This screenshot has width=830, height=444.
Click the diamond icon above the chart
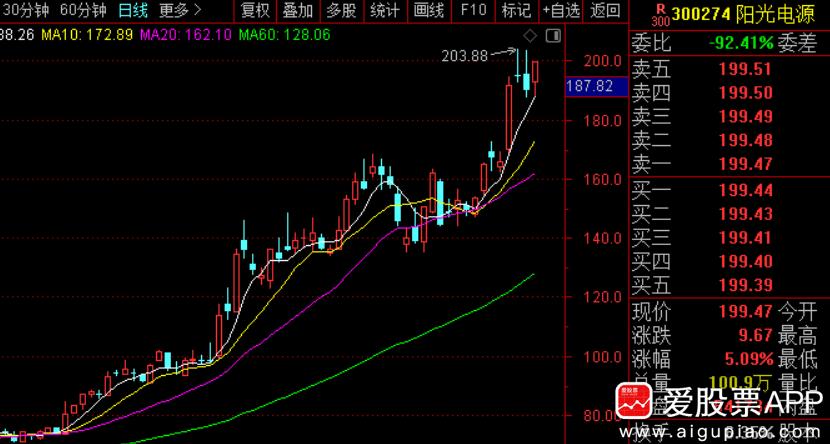[530, 36]
